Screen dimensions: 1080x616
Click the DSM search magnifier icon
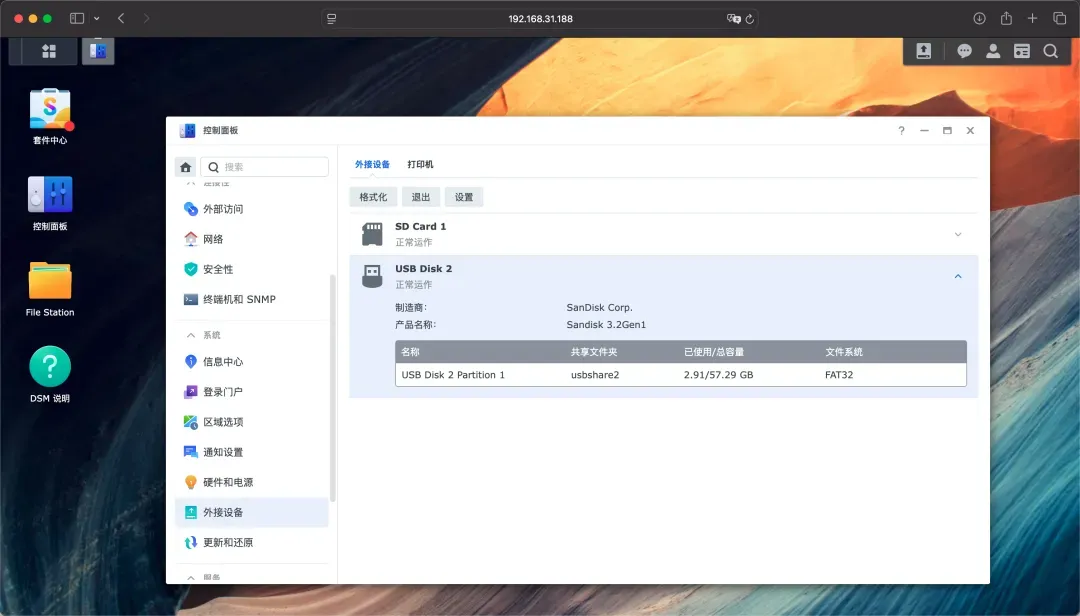click(x=1050, y=51)
